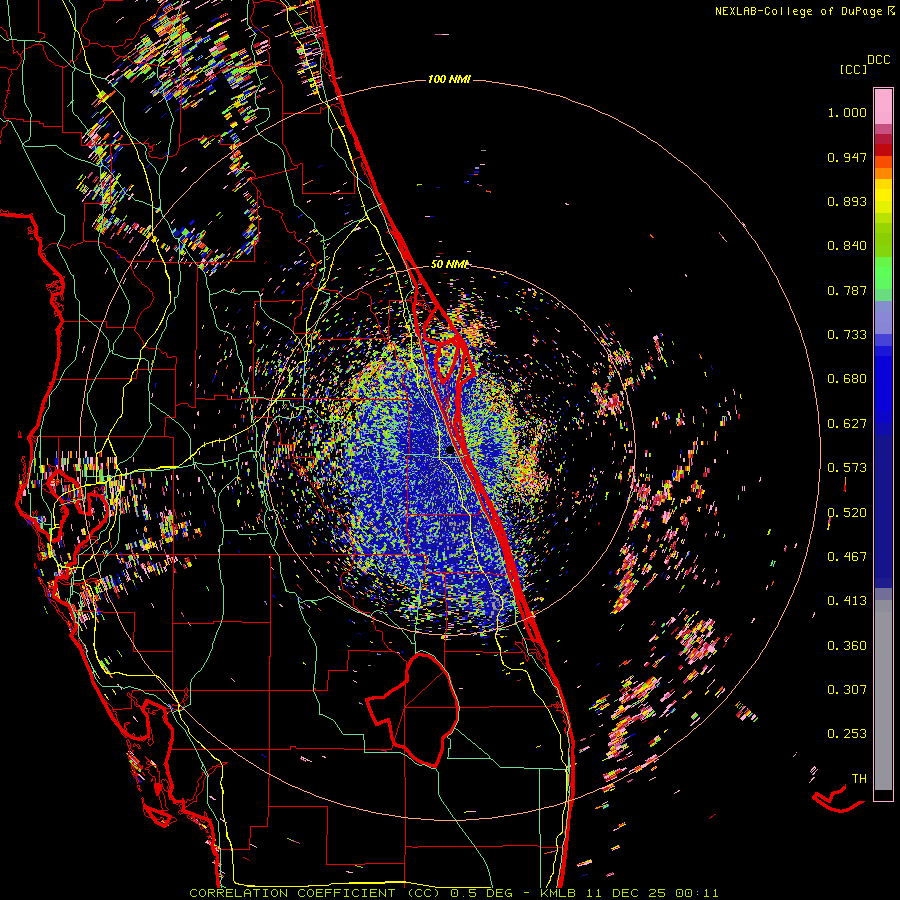Click the 0.467 color scale value
This screenshot has width=900, height=900.
(847, 557)
